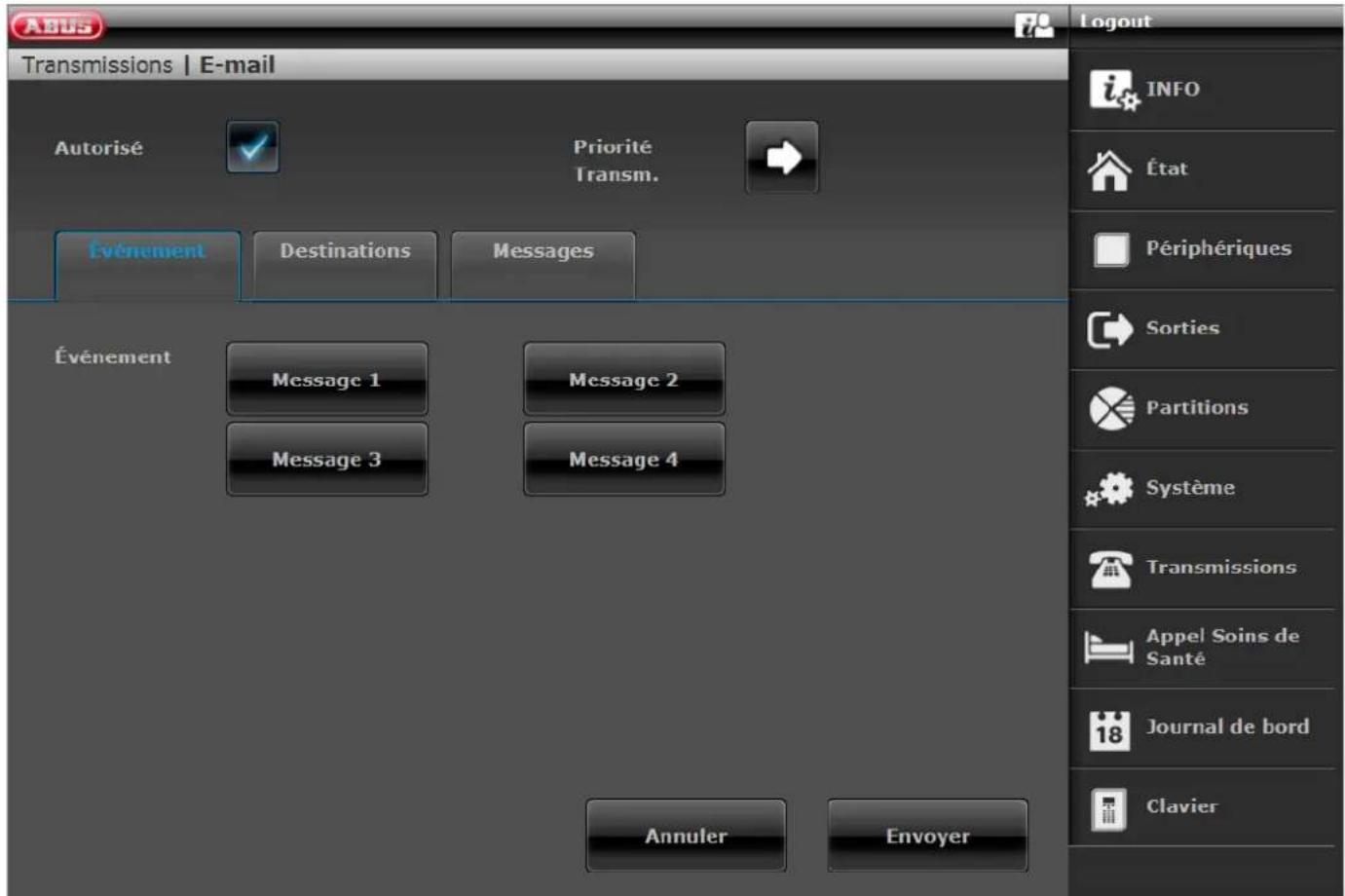Click the Logout link
The width and height of the screenshot is (1345, 896).
tap(1115, 21)
